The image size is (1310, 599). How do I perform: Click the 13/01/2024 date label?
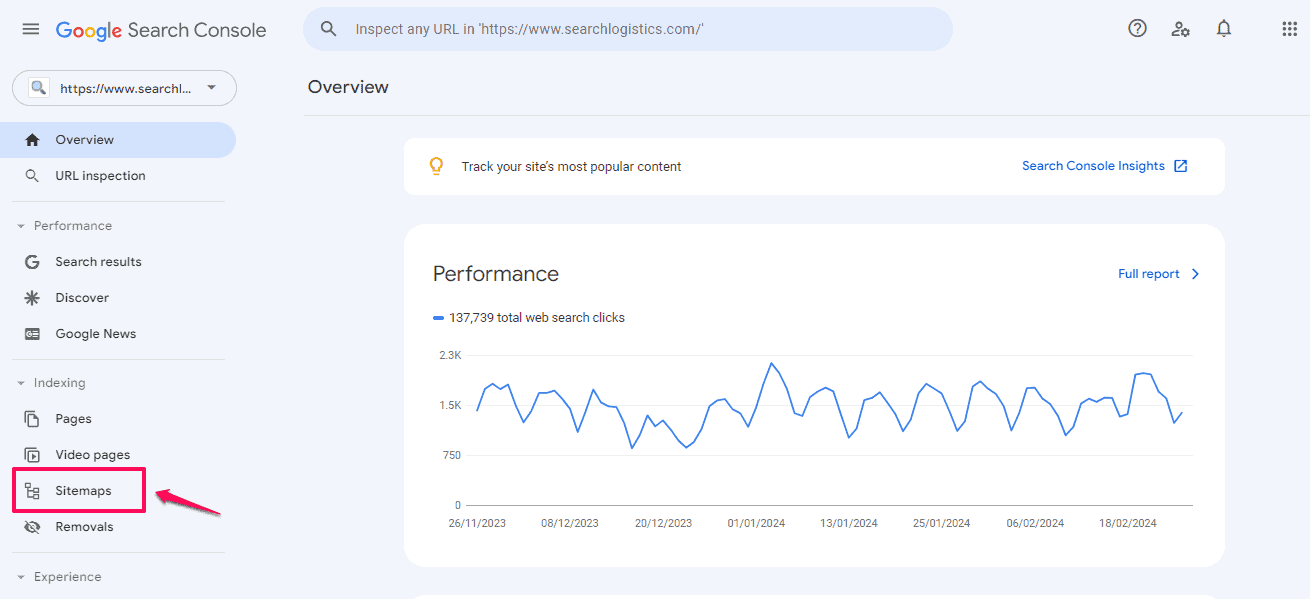[849, 523]
